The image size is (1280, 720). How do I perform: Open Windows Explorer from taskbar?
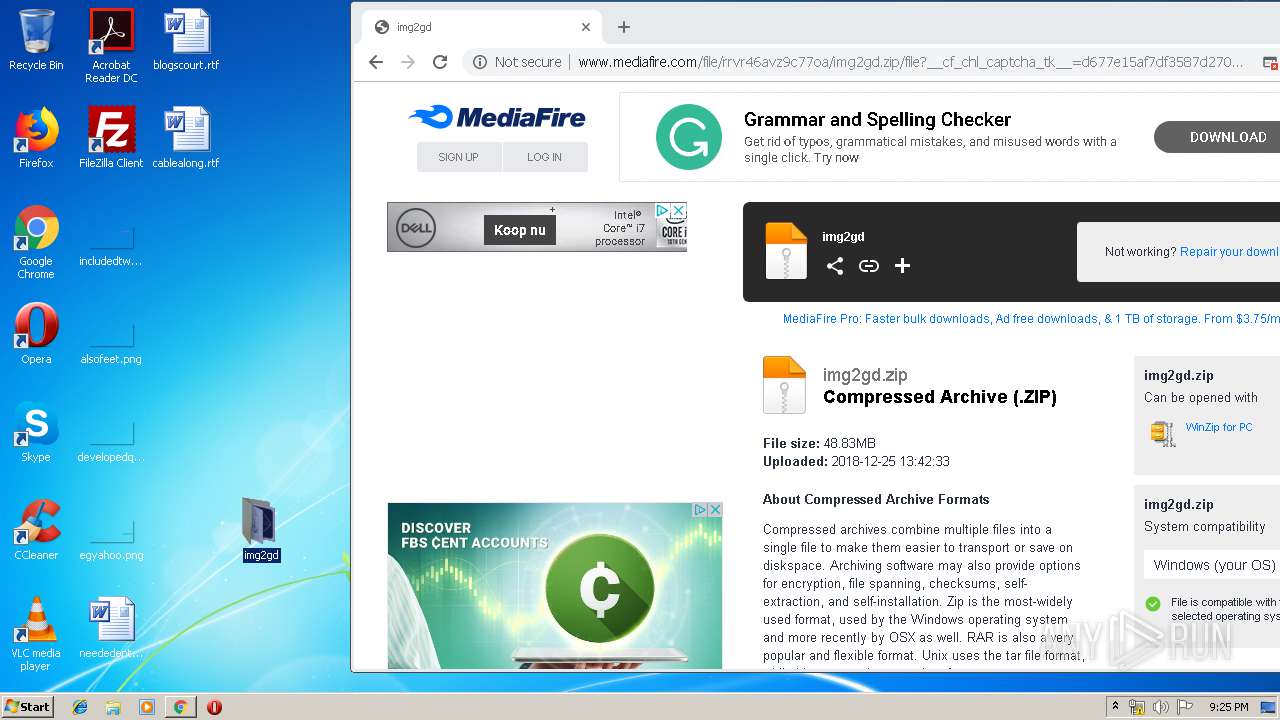click(113, 707)
